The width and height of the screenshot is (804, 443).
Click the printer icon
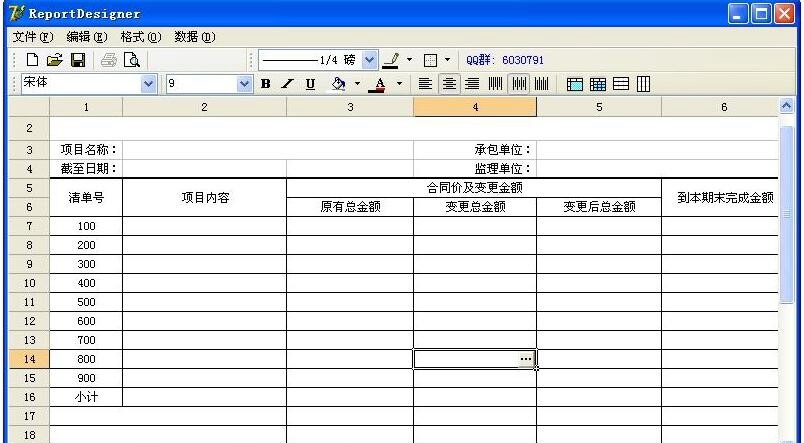click(109, 60)
